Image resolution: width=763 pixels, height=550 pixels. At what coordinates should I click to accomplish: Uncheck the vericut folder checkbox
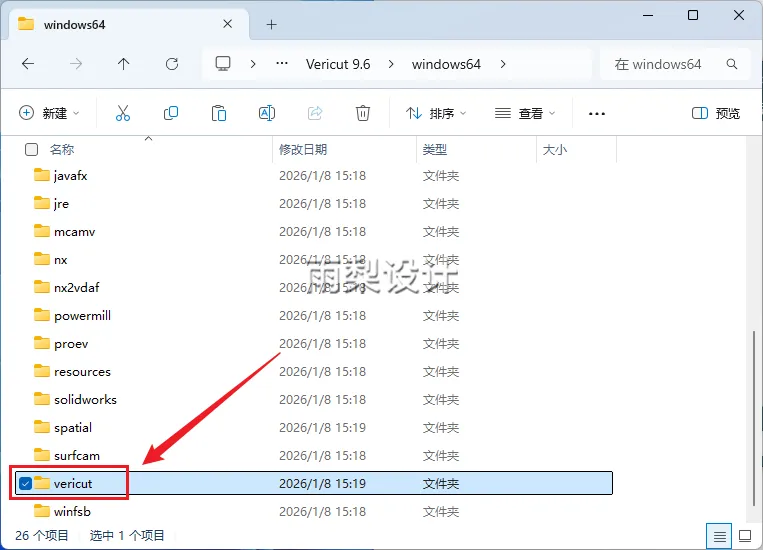pos(25,483)
